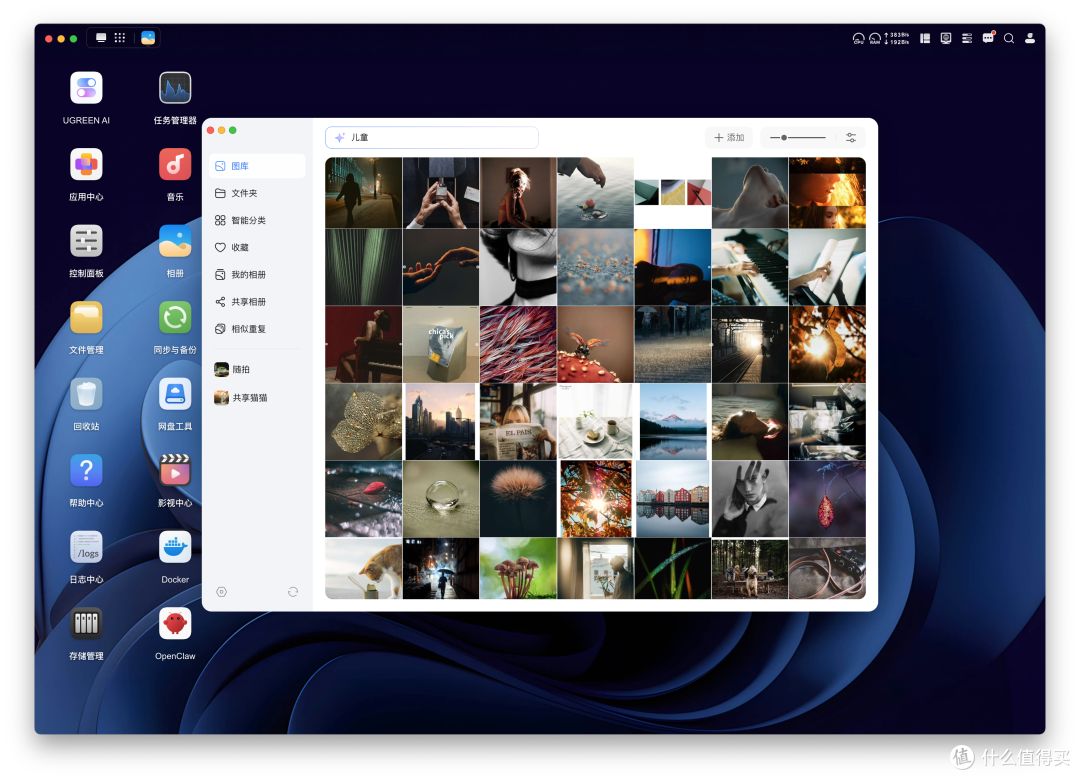This screenshot has width=1080, height=780.
Task: Launch the OpenClaw desktop icon
Action: (175, 624)
